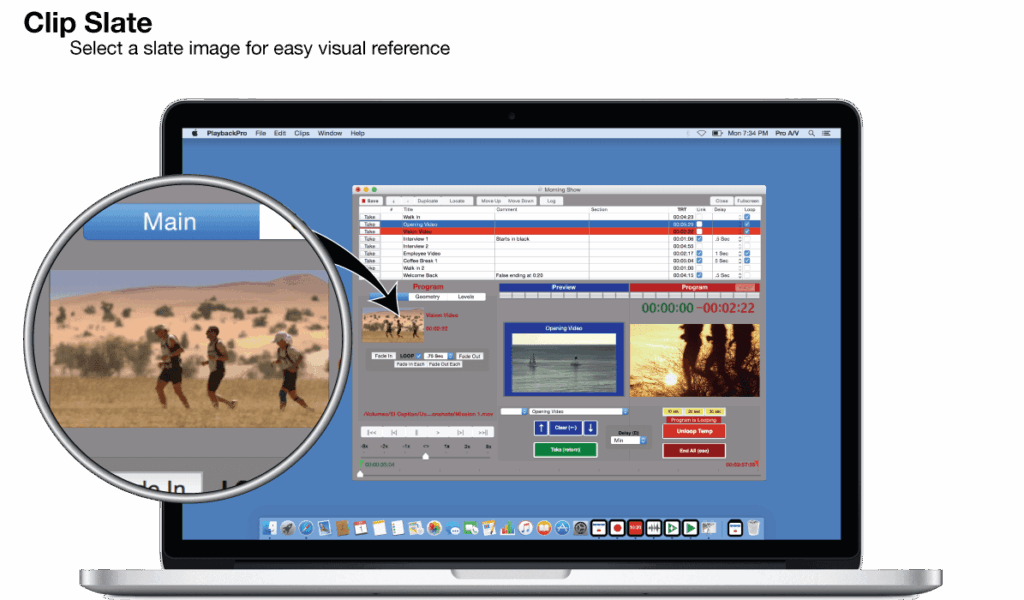Screen dimensions: 1024x600
Task: Open Finder from the Dock
Action: point(269,528)
